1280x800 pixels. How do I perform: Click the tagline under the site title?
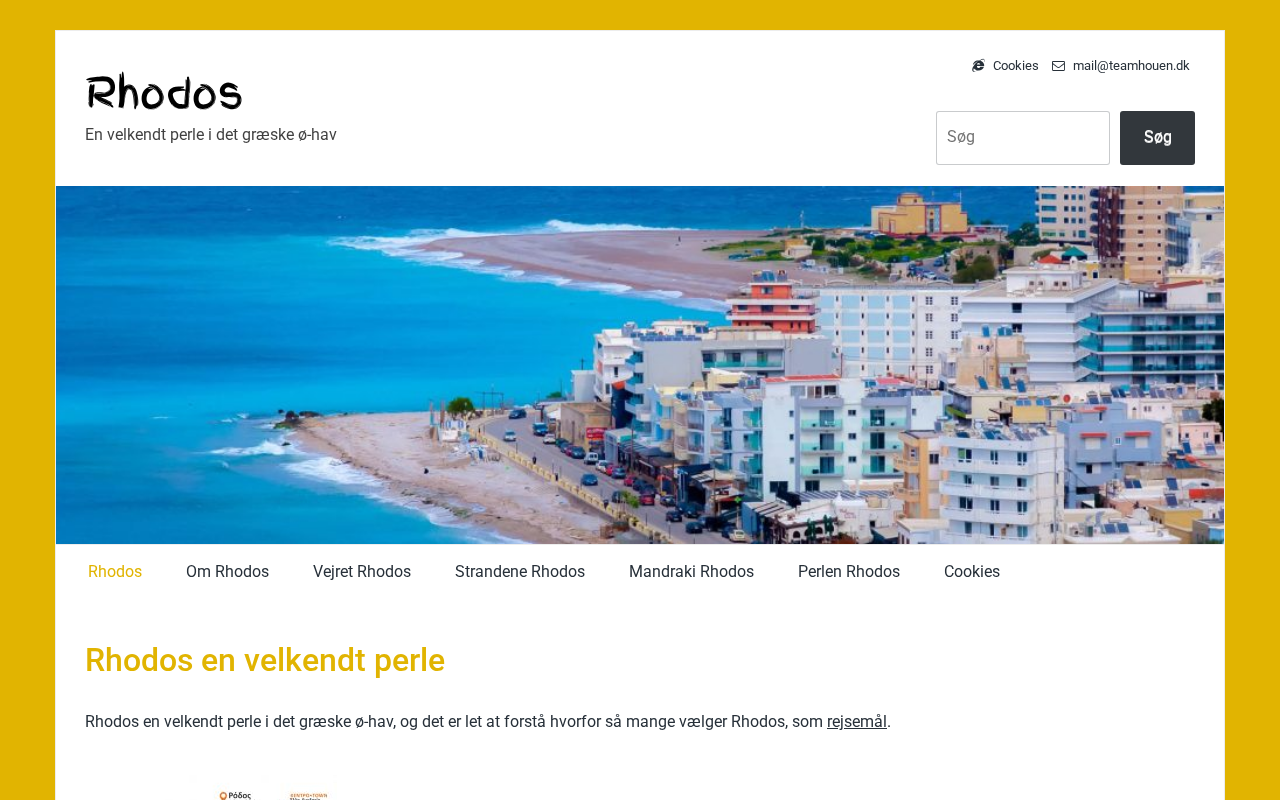(211, 135)
